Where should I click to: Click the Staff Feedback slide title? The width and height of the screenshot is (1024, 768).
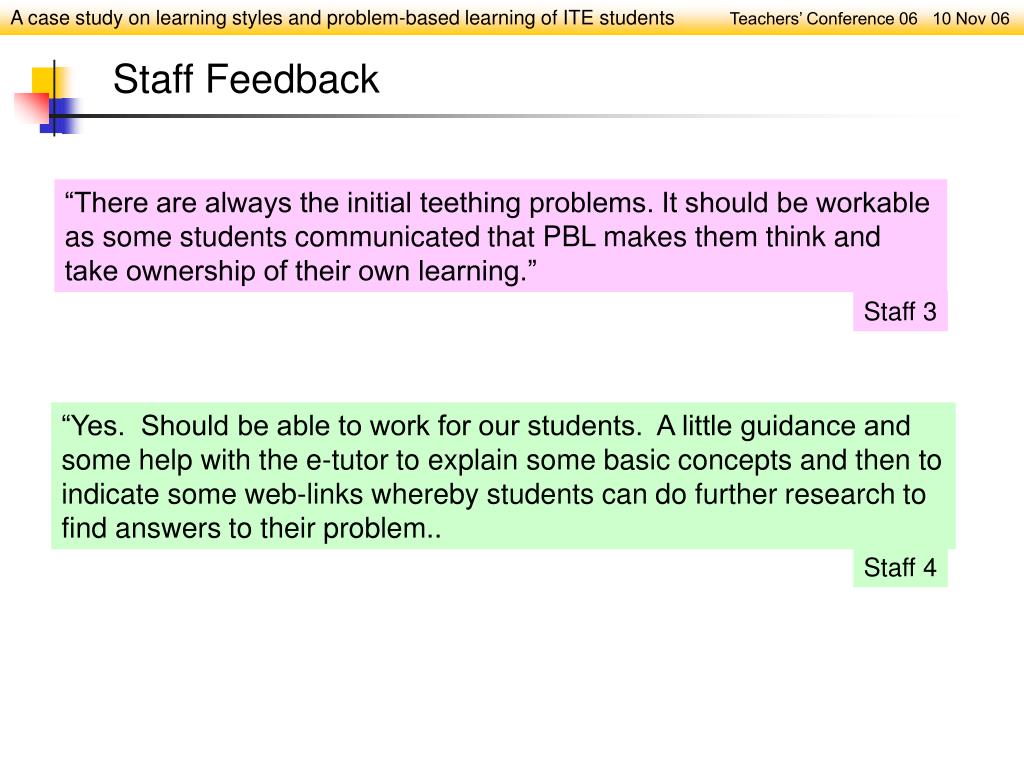pos(246,79)
